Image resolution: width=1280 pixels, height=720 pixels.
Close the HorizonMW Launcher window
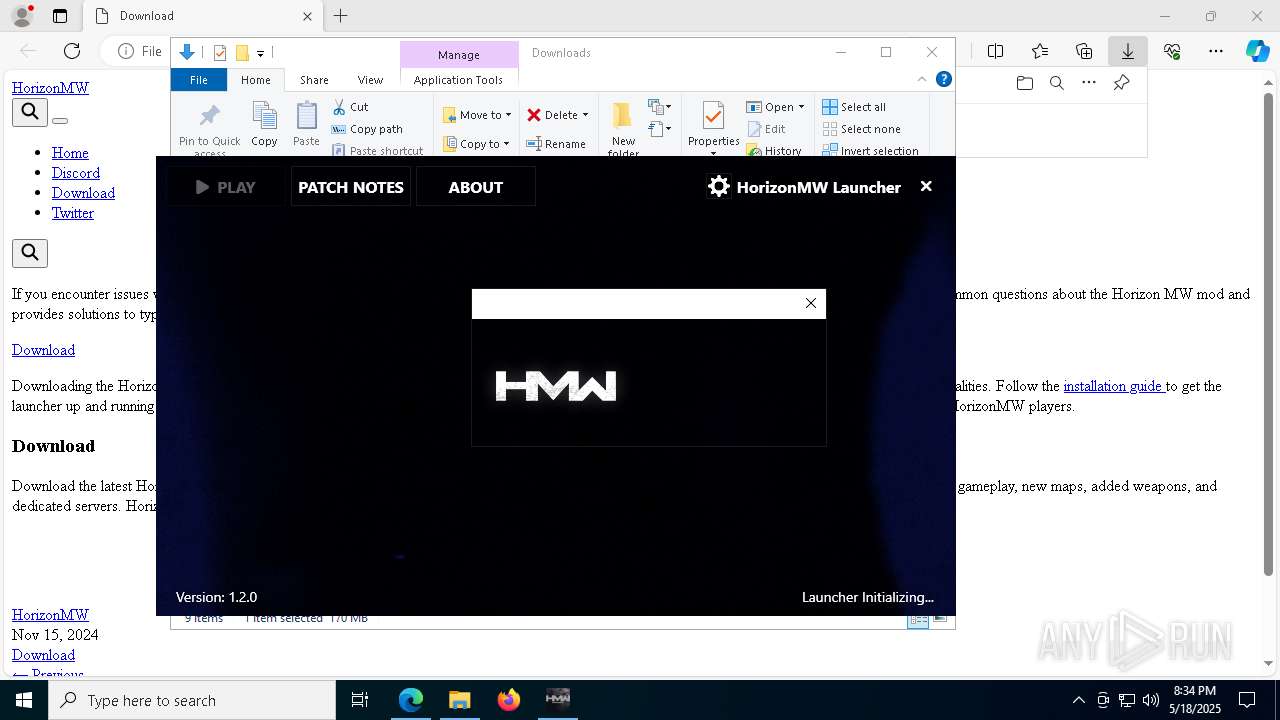[x=926, y=186]
